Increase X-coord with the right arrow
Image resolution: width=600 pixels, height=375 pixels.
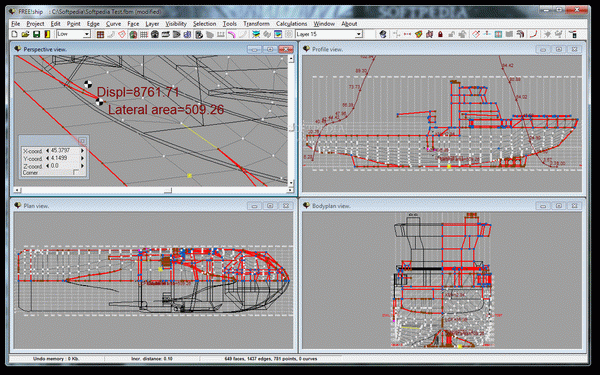pyautogui.click(x=82, y=151)
